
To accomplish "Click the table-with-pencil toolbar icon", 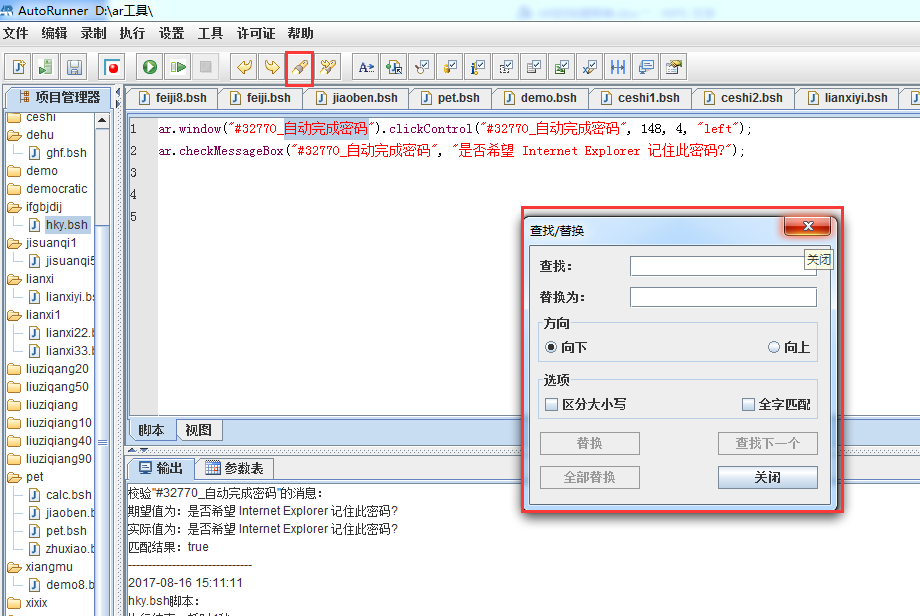I will [x=674, y=67].
